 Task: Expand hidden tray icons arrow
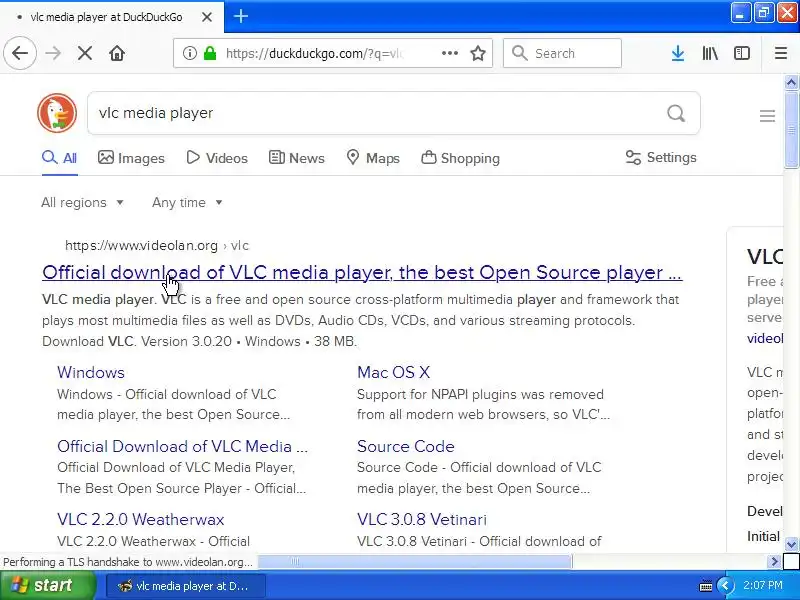point(725,586)
